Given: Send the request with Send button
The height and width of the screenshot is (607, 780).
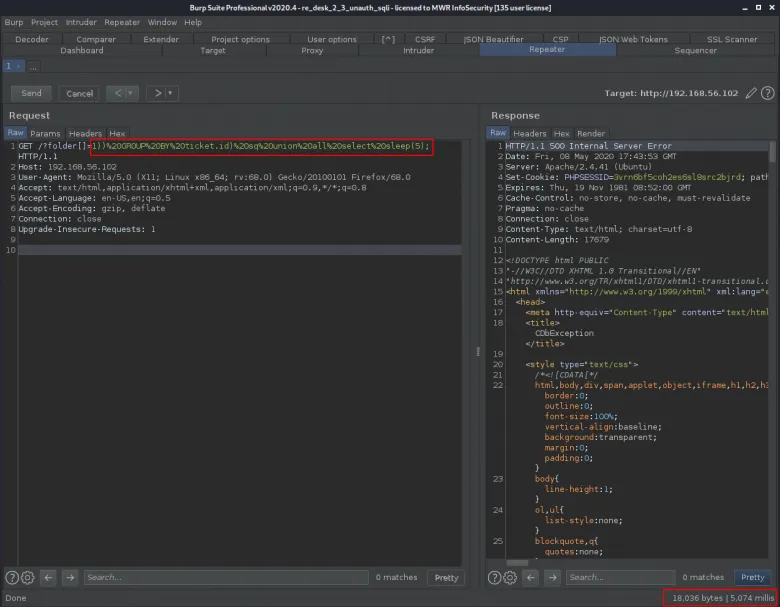Looking at the screenshot, I should coord(31,93).
